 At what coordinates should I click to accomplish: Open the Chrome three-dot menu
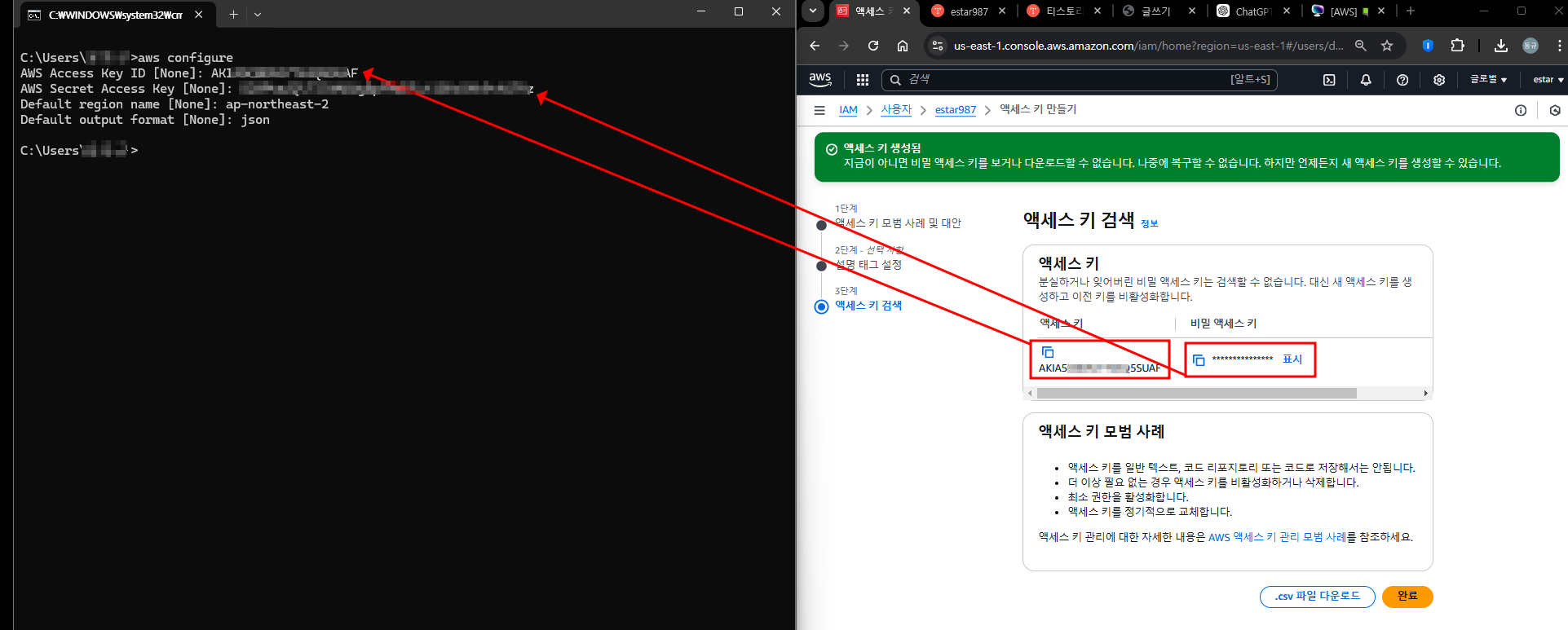[x=1559, y=46]
